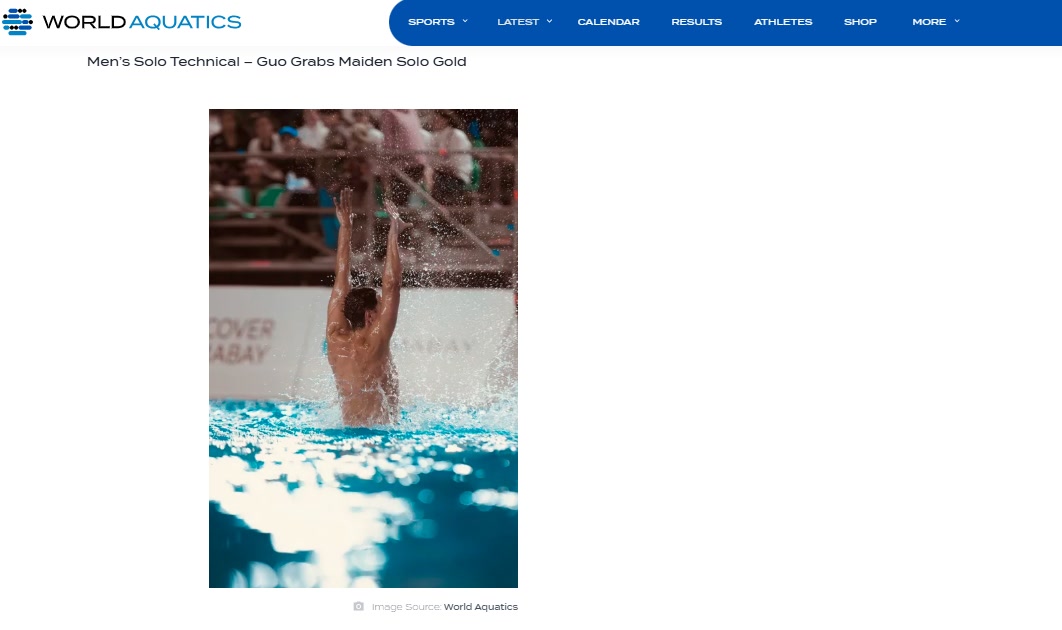
Task: Visit the SHOP navigation link
Action: pyautogui.click(x=860, y=22)
